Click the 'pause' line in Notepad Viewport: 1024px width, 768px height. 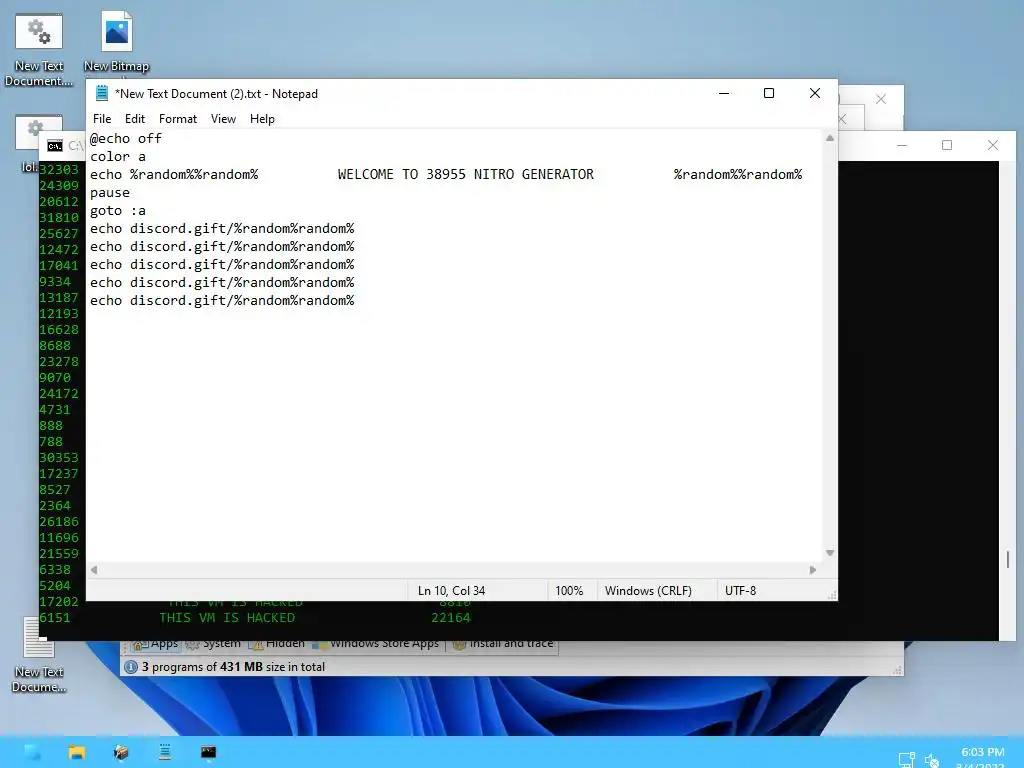tap(110, 193)
